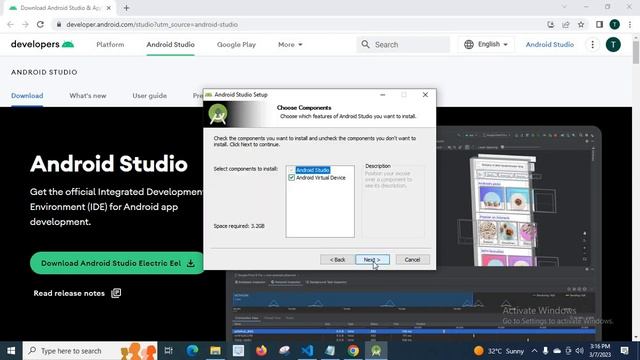This screenshot has height=360, width=640.
Task: Click the Next button in setup dialog
Action: [372, 260]
